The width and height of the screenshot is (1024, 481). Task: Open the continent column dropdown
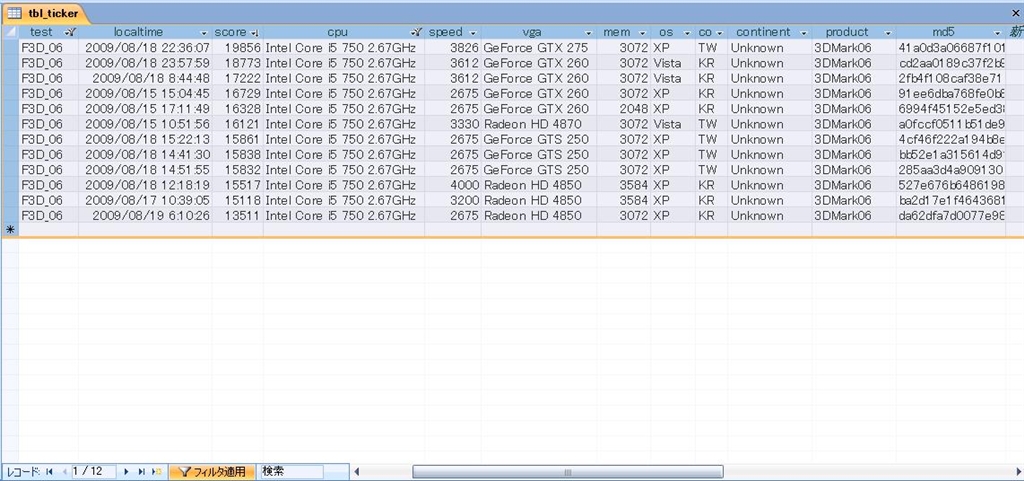point(804,33)
